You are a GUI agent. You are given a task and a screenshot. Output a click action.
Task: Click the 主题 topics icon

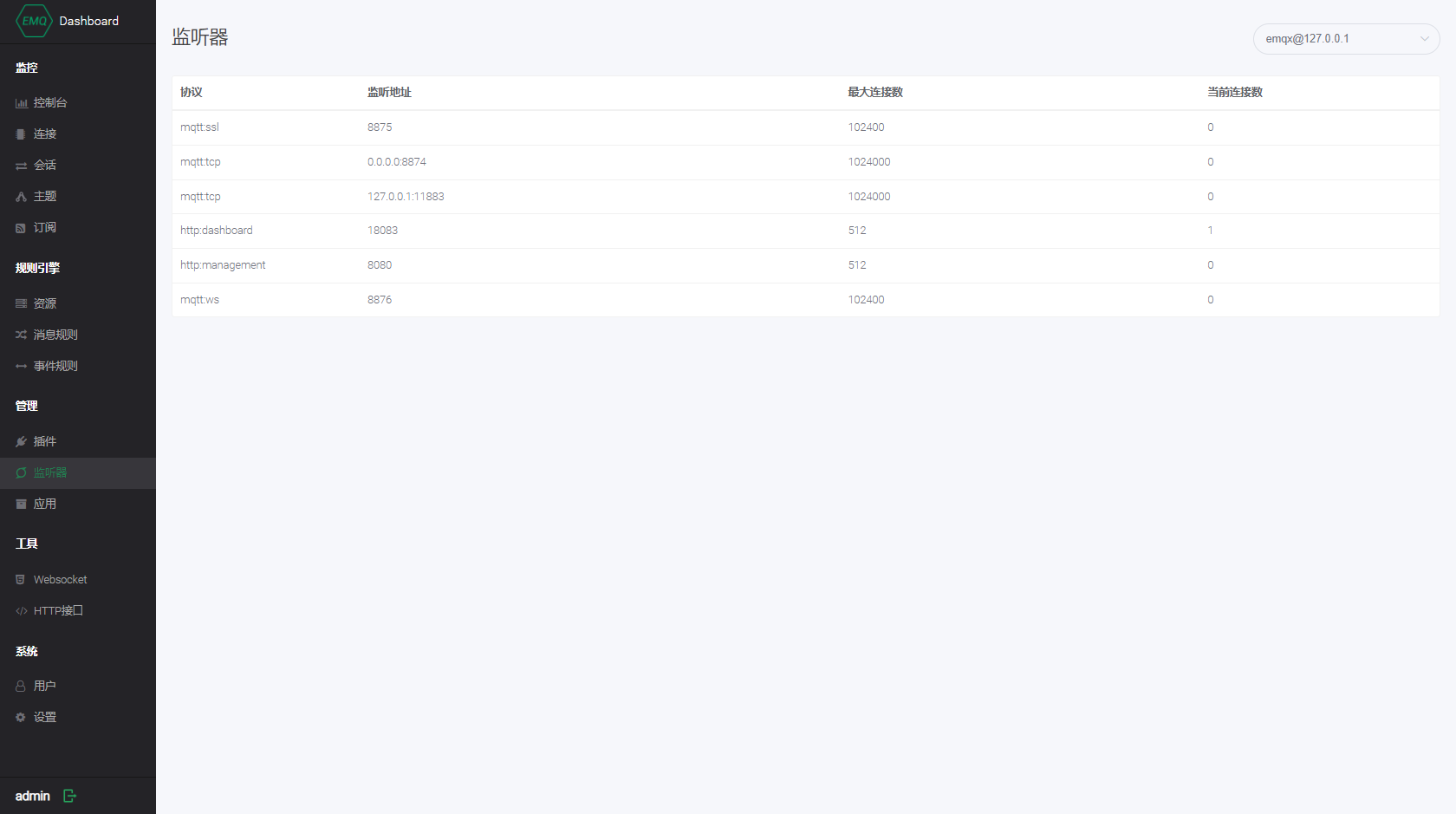coord(45,196)
